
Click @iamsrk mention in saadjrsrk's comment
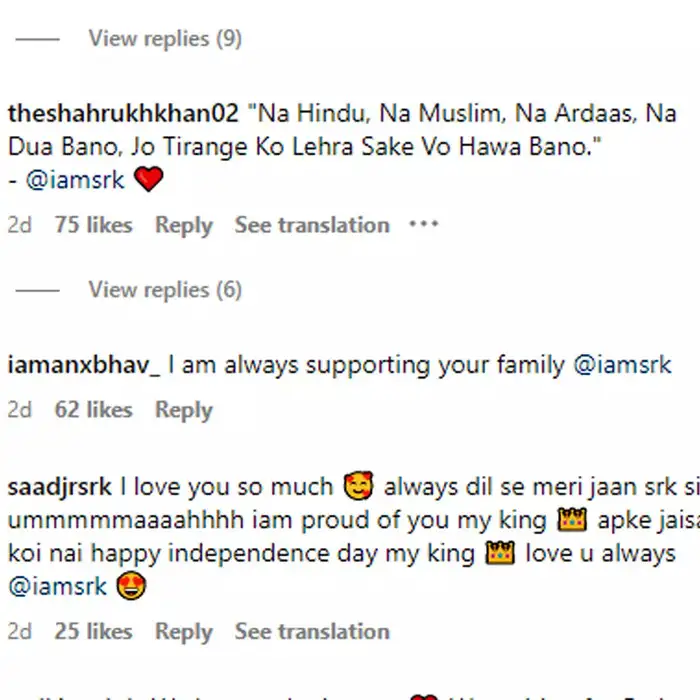58,586
